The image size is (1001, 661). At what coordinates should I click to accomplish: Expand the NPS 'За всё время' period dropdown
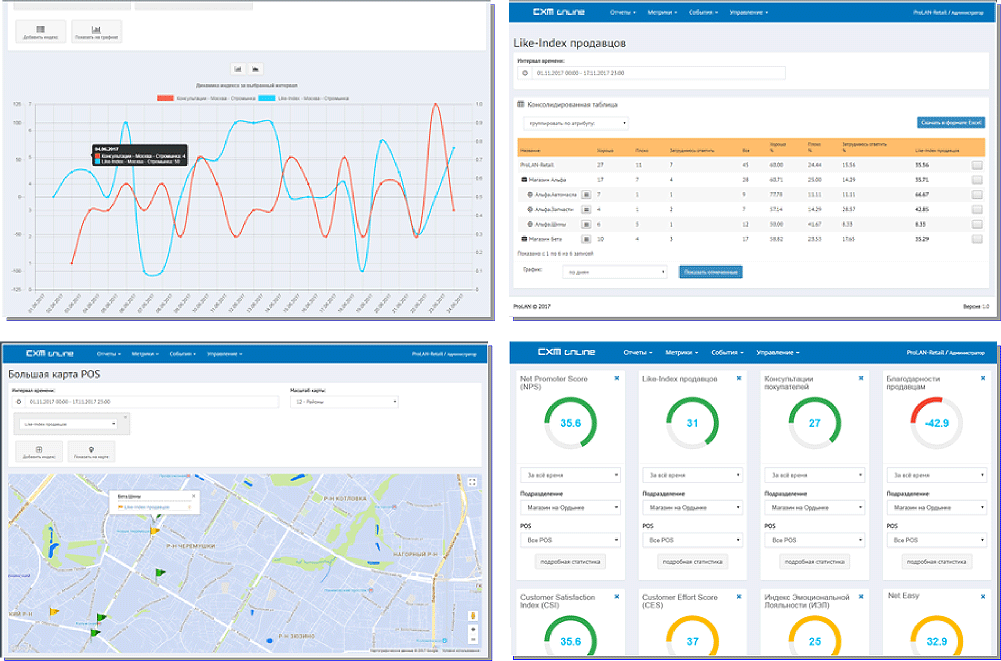[570, 475]
